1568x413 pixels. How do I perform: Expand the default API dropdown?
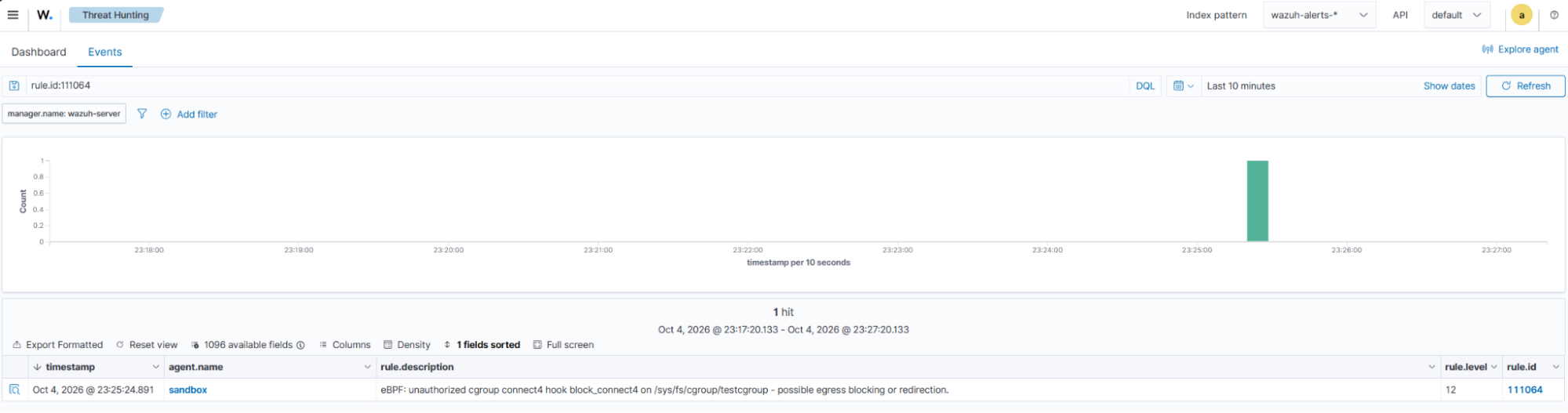point(1457,15)
